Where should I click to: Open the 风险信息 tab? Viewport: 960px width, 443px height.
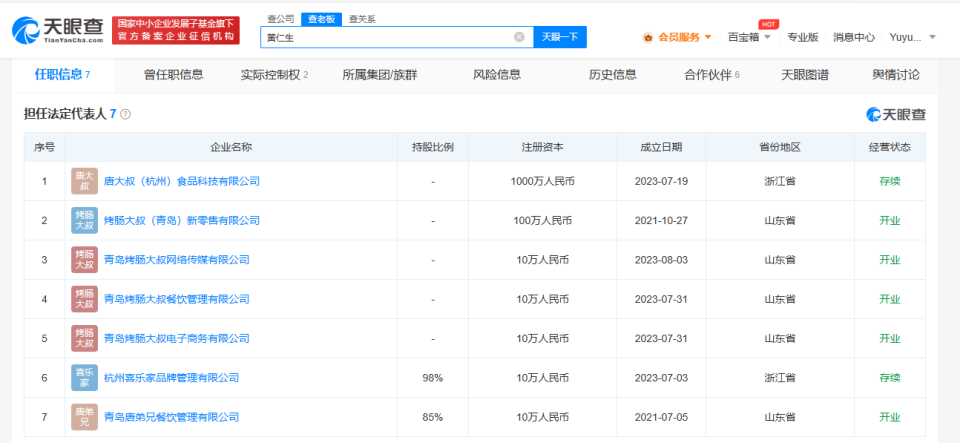point(497,75)
